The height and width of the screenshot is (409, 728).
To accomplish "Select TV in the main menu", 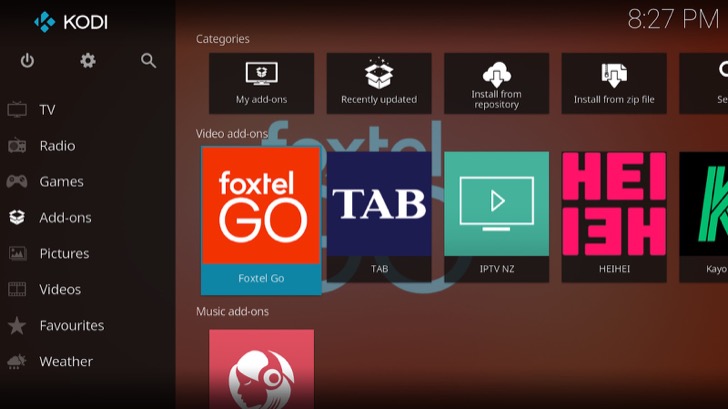I will click(x=47, y=110).
